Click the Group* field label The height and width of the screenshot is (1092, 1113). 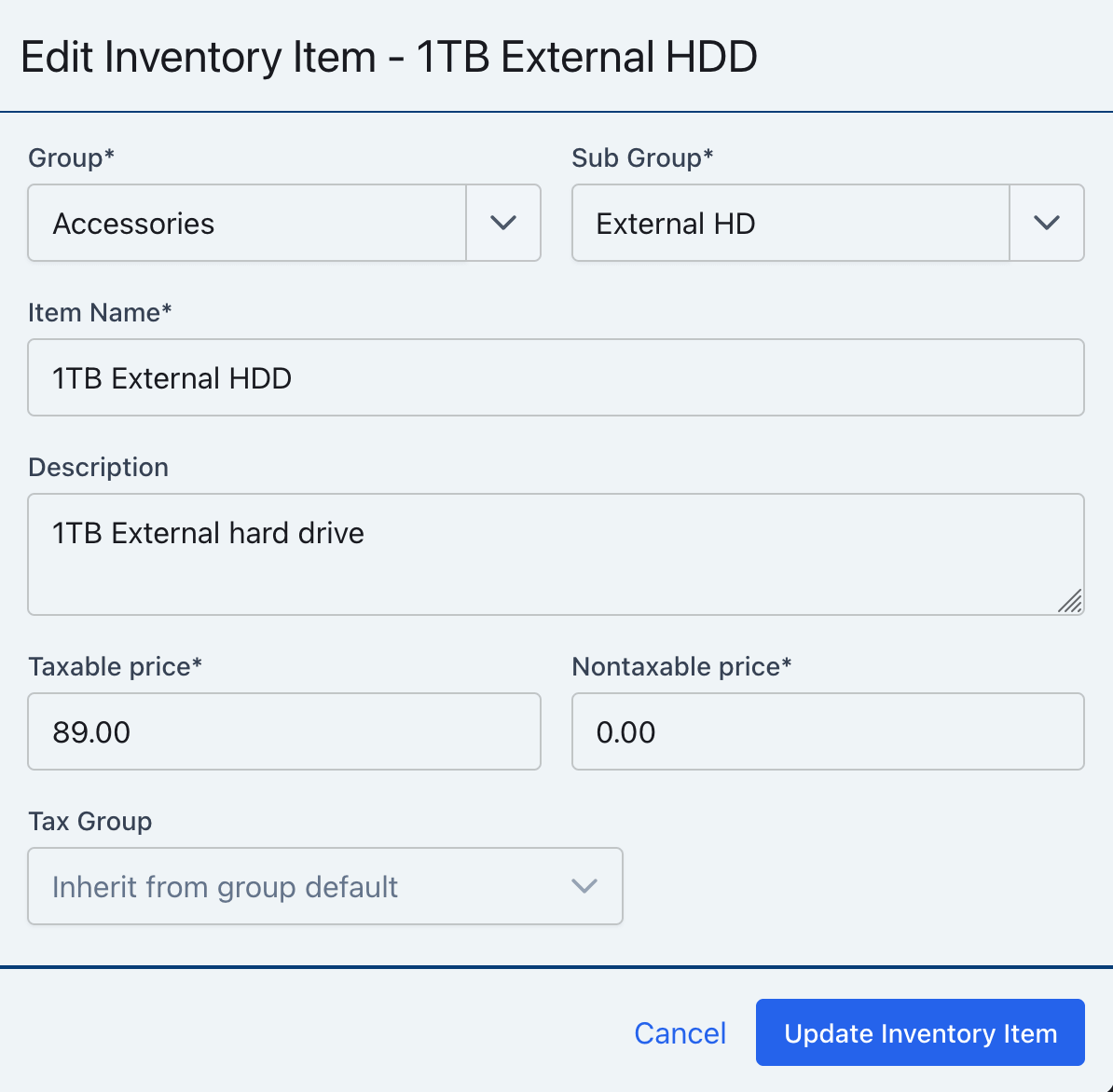pyautogui.click(x=71, y=157)
